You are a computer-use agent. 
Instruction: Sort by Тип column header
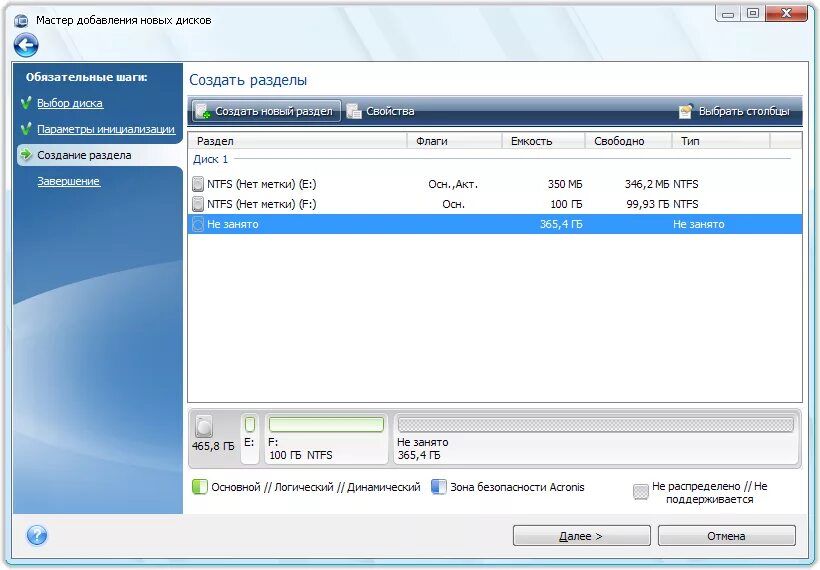pyautogui.click(x=721, y=141)
